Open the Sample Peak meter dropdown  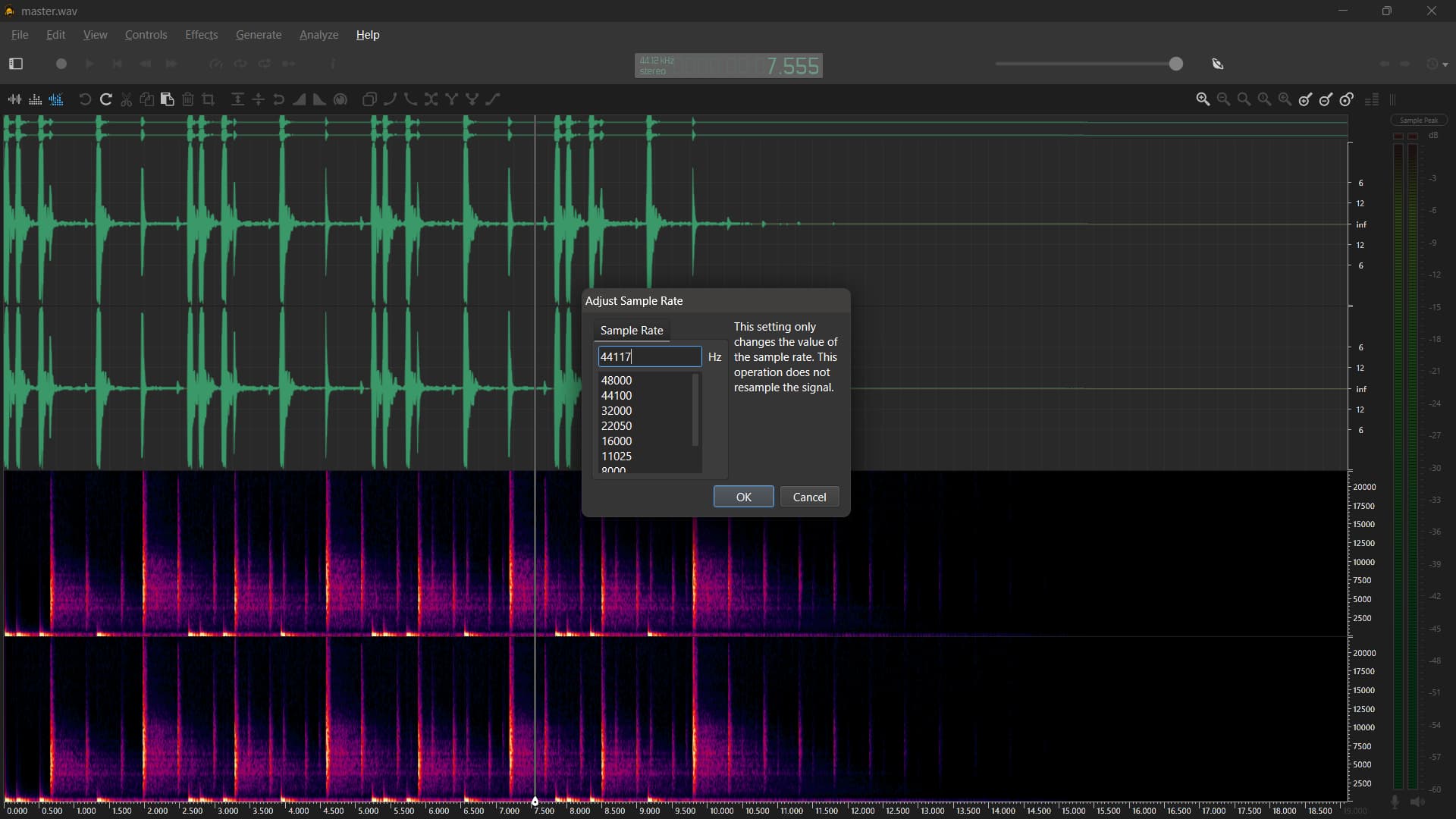click(x=1419, y=120)
